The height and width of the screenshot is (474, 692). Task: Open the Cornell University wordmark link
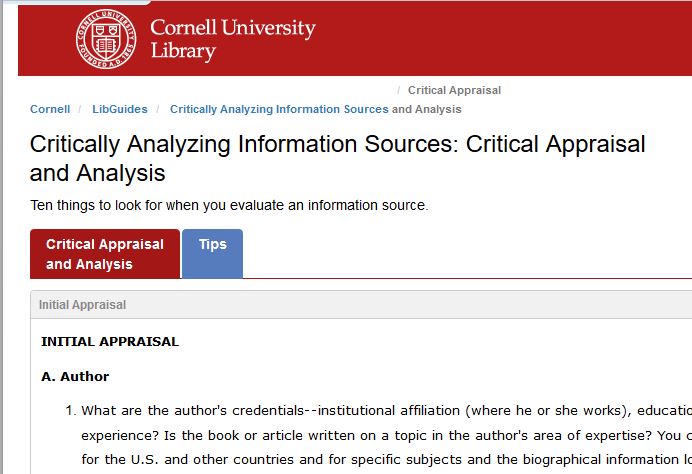click(x=233, y=27)
